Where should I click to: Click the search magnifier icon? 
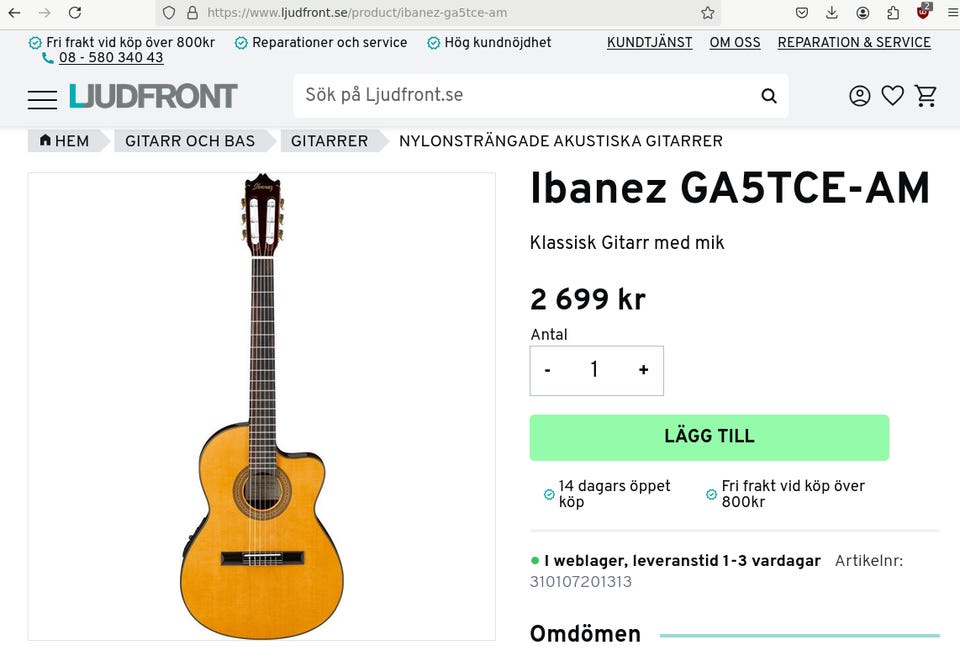click(768, 96)
